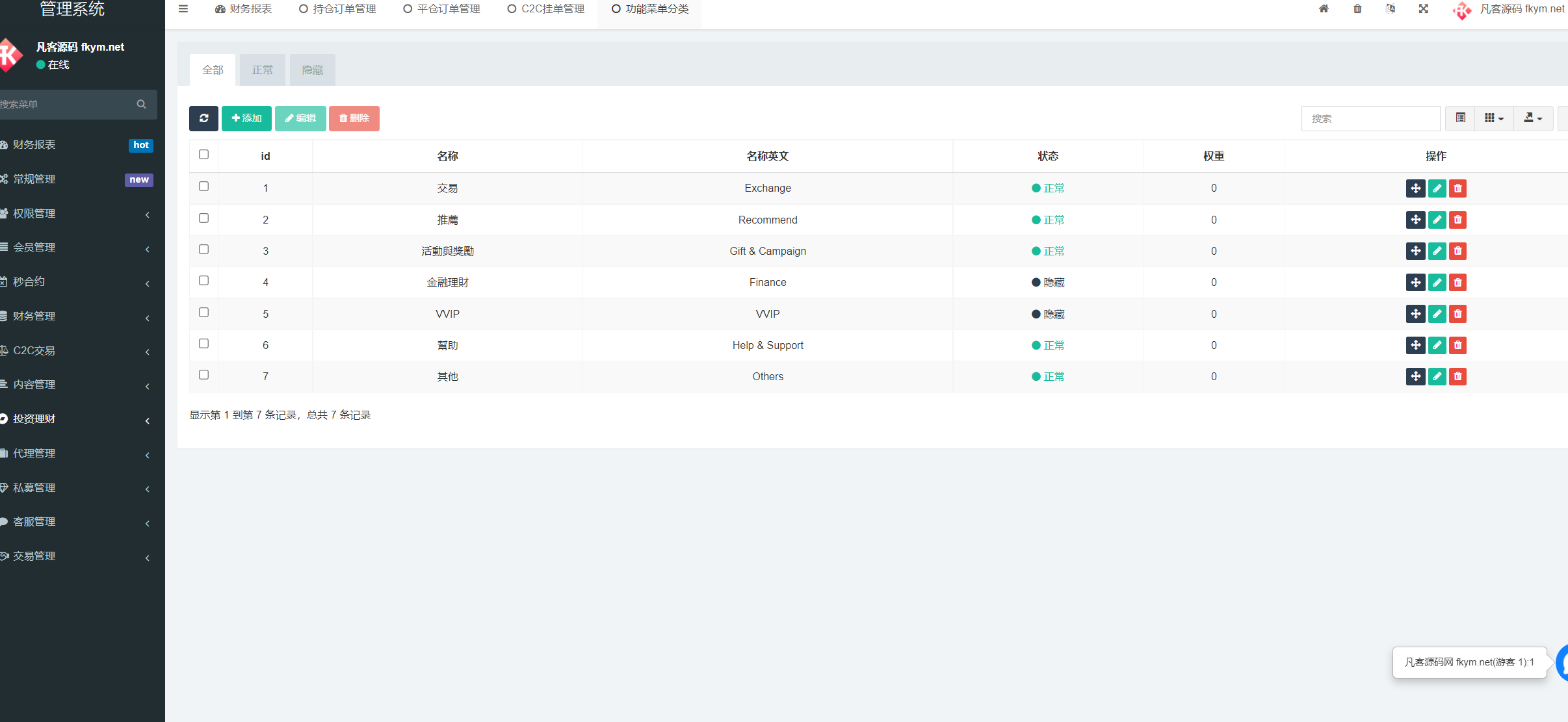Open the trash/clear icon in the top bar

tap(1357, 9)
